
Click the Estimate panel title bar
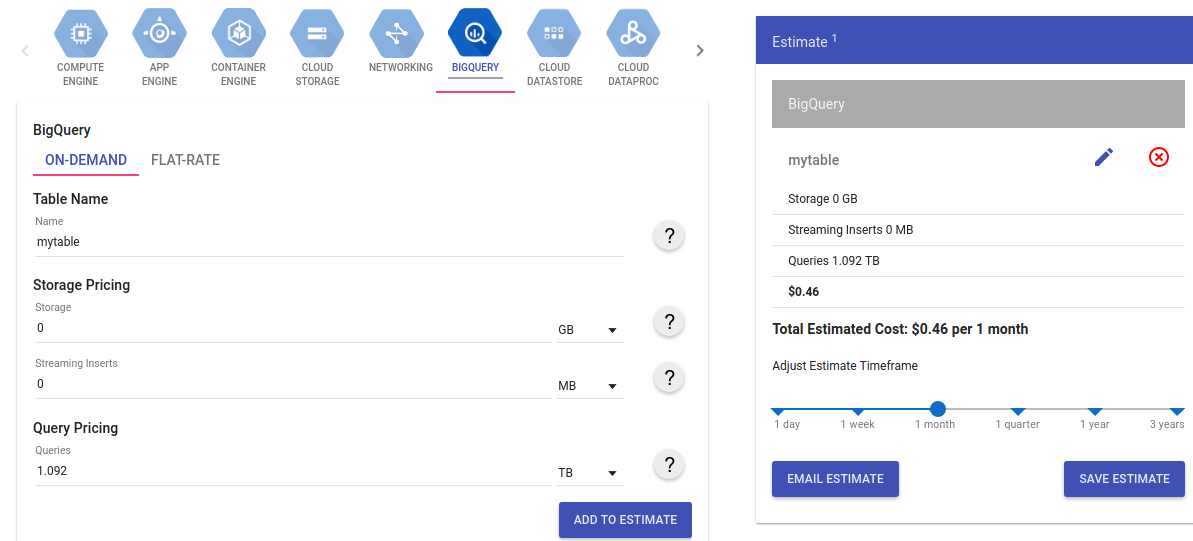[x=974, y=41]
